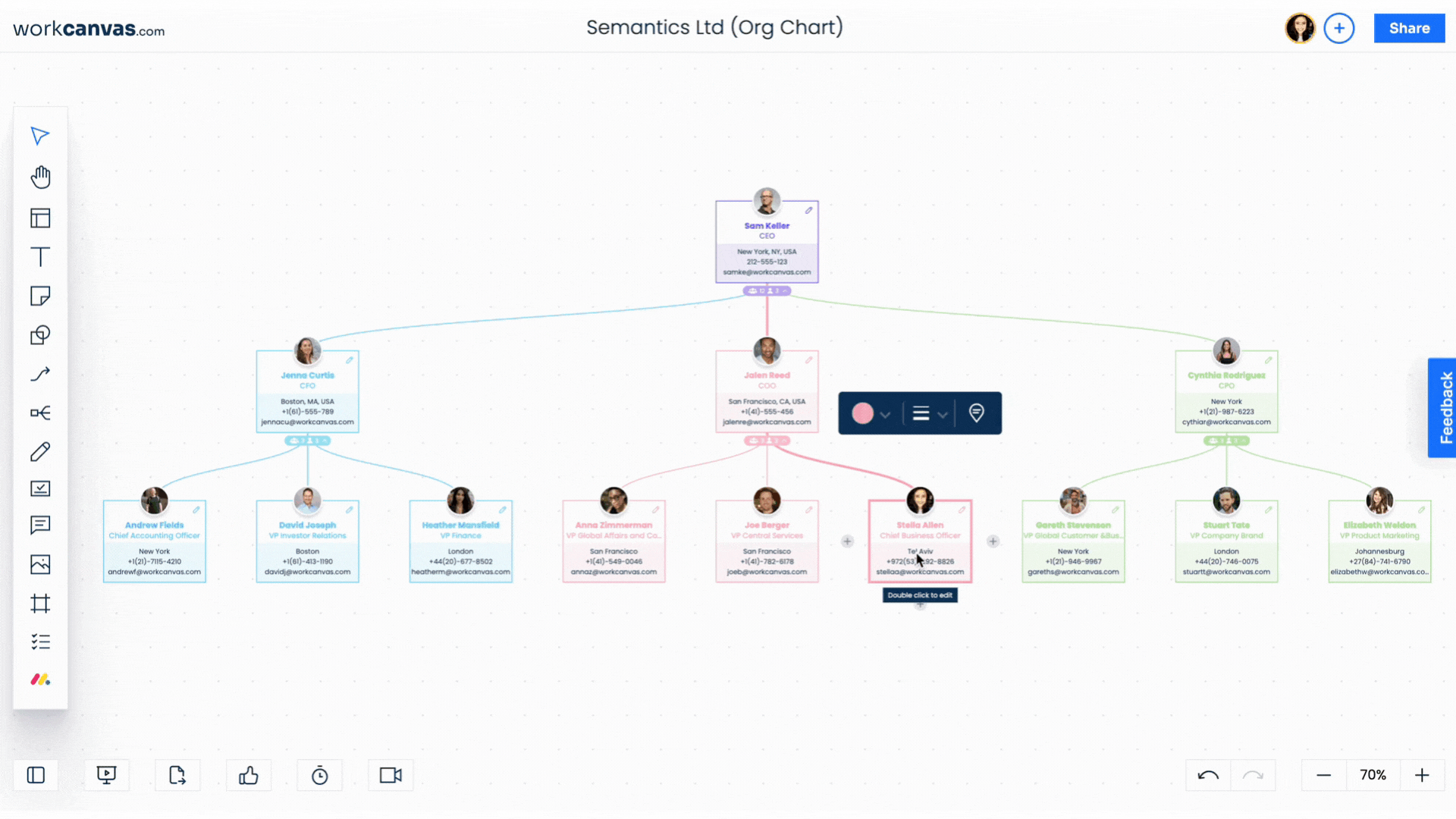Open the color picker dropdown

pyautogui.click(x=885, y=413)
